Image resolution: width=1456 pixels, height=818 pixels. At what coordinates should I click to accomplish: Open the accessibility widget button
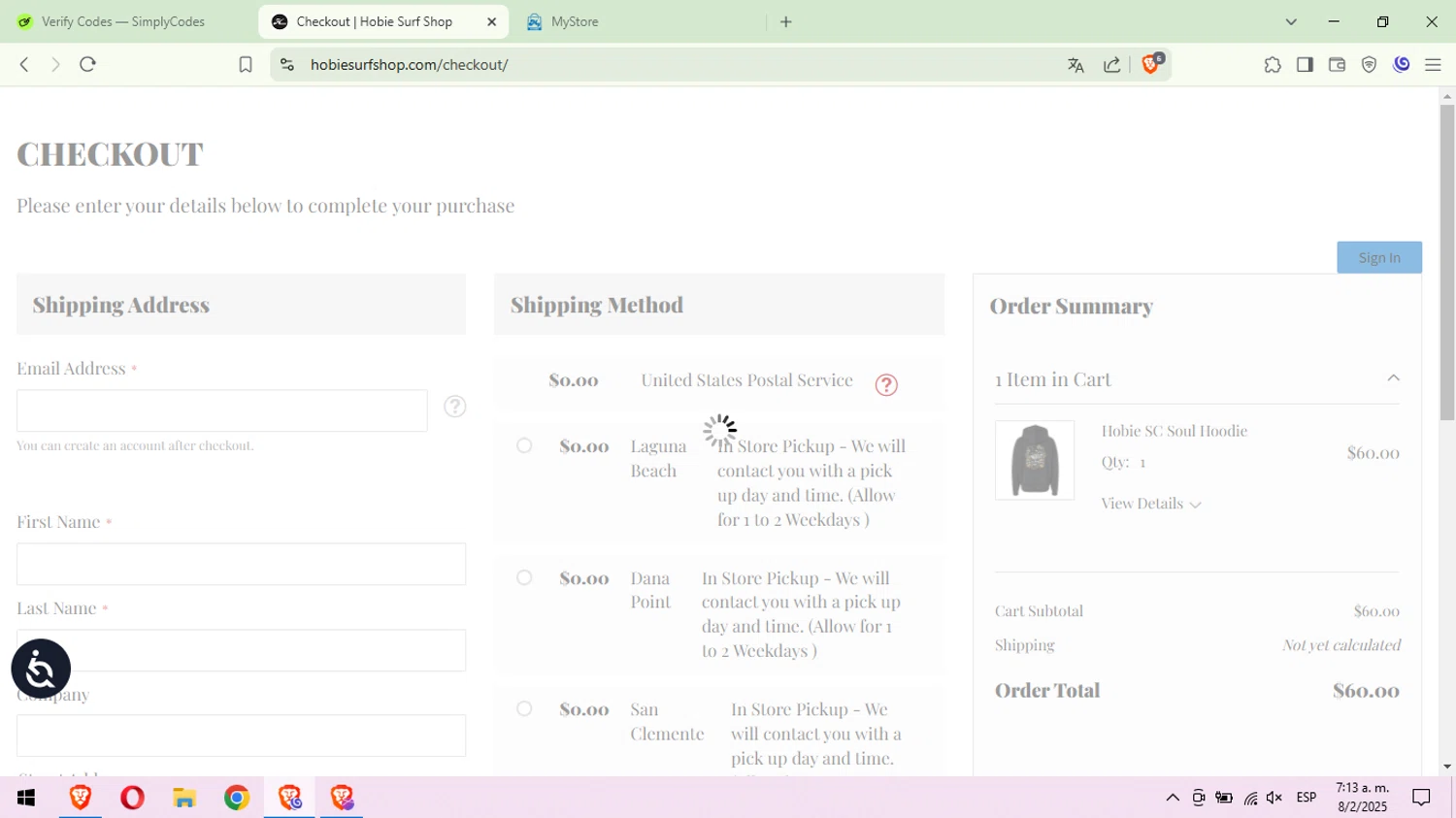coord(41,669)
